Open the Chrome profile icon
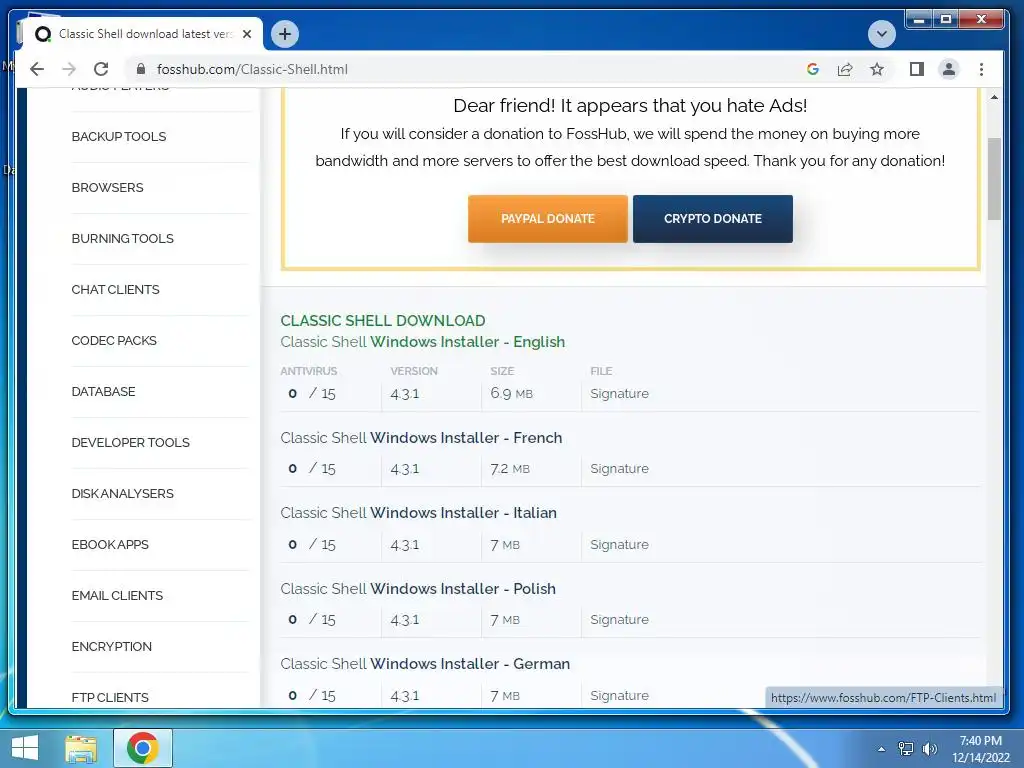The image size is (1024, 768). (948, 69)
